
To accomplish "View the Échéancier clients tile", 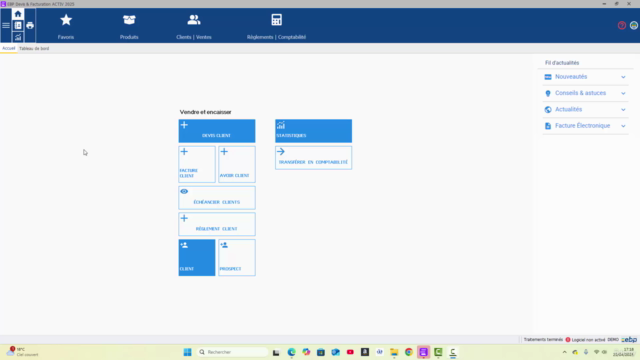I will [217, 198].
